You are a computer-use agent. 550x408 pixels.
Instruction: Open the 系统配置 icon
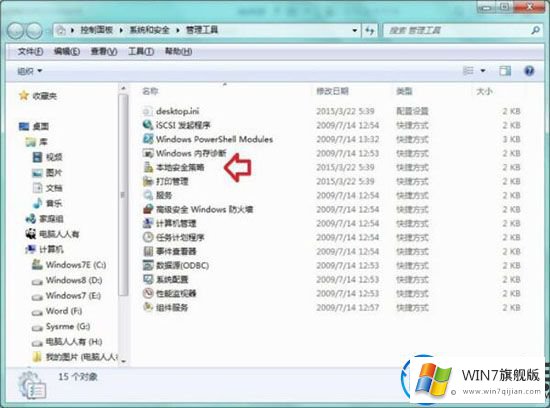click(x=148, y=279)
